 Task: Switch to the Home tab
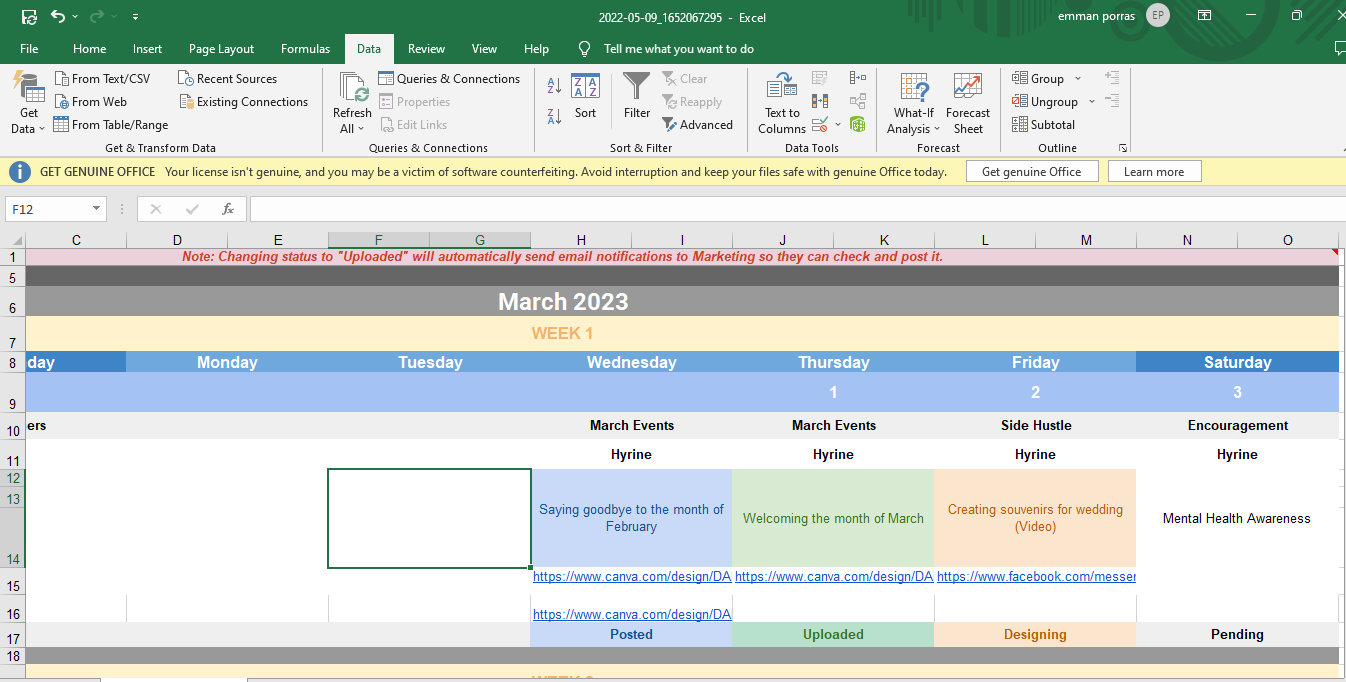[89, 48]
